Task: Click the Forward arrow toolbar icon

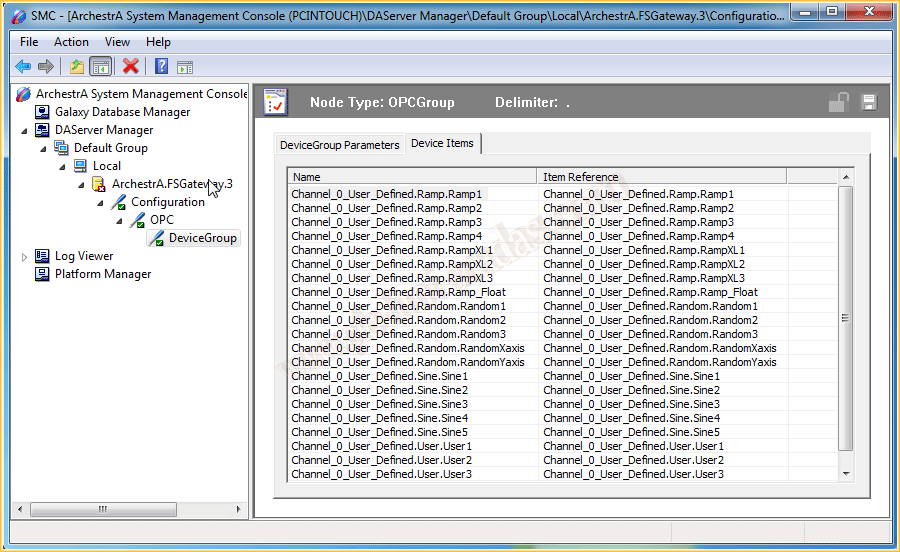Action: tap(45, 67)
